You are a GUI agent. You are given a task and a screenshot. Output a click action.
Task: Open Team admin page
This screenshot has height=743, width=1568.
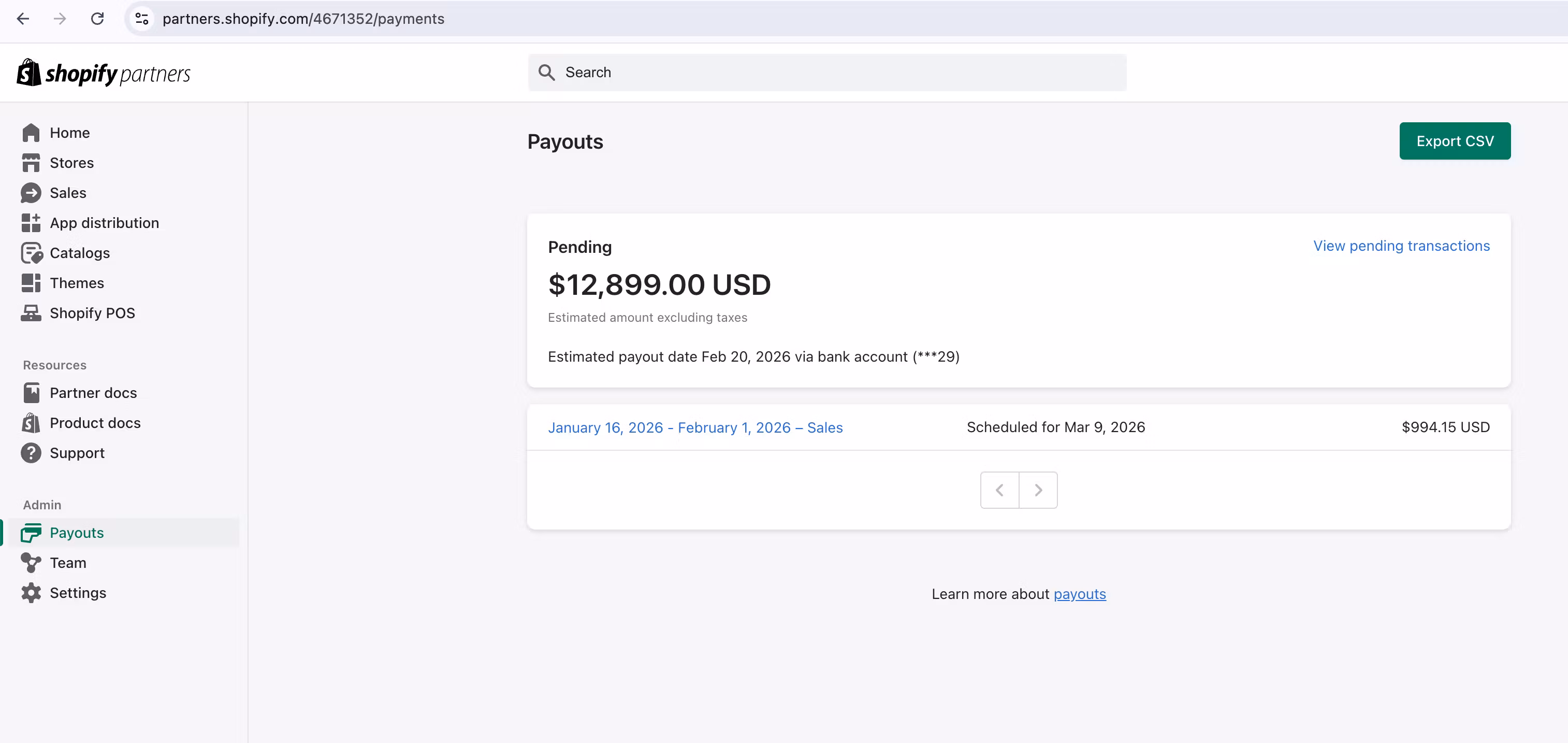click(x=68, y=563)
